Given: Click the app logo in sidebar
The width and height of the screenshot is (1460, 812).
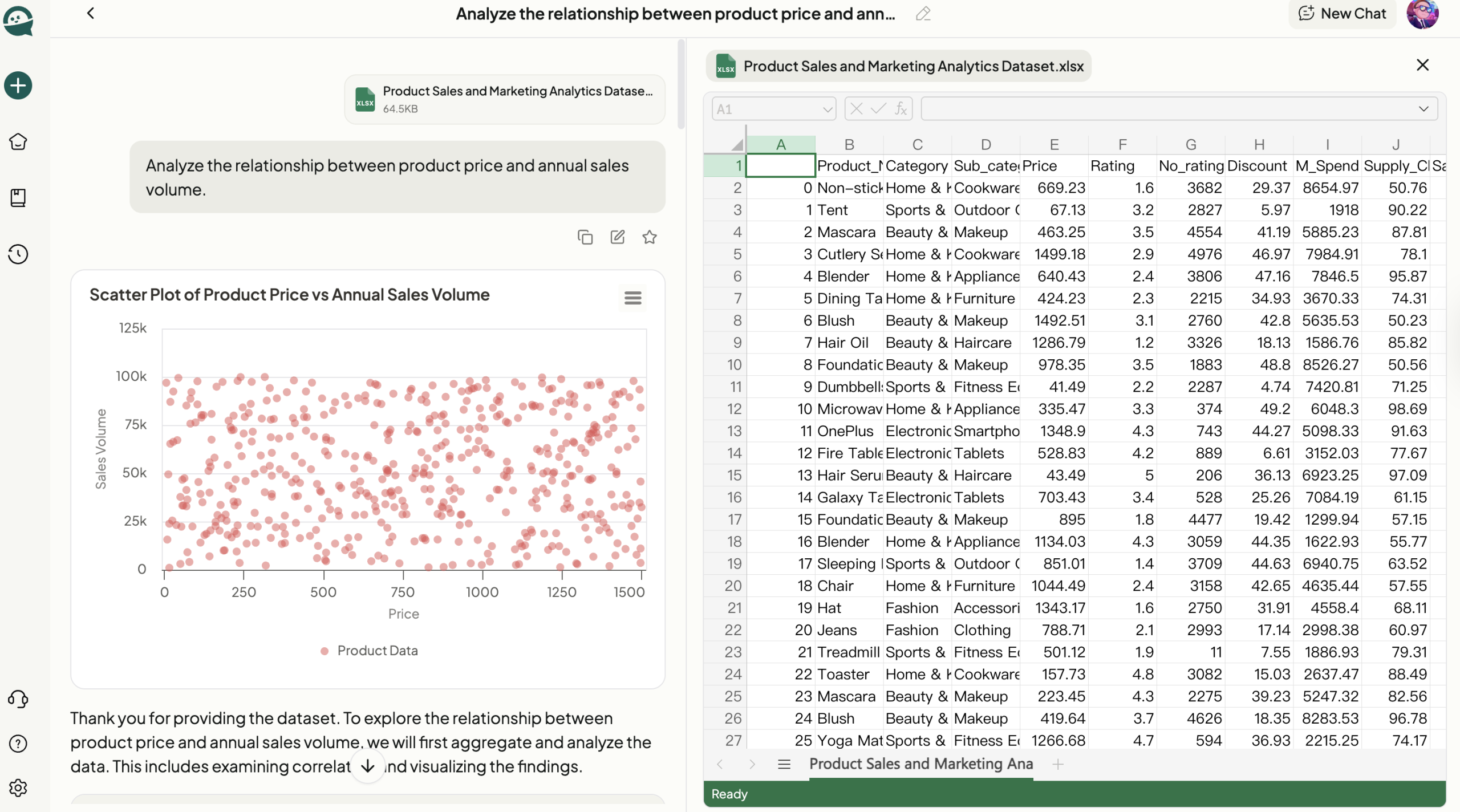Looking at the screenshot, I should point(18,21).
